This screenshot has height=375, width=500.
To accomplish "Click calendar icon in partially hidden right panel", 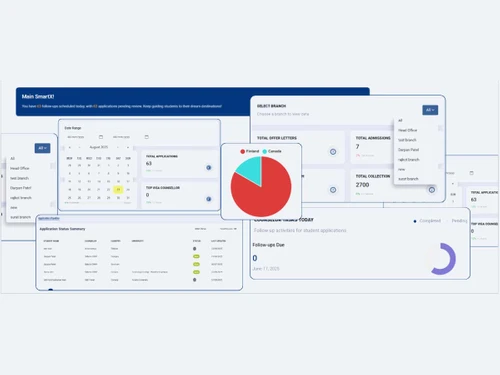I will 471,173.
